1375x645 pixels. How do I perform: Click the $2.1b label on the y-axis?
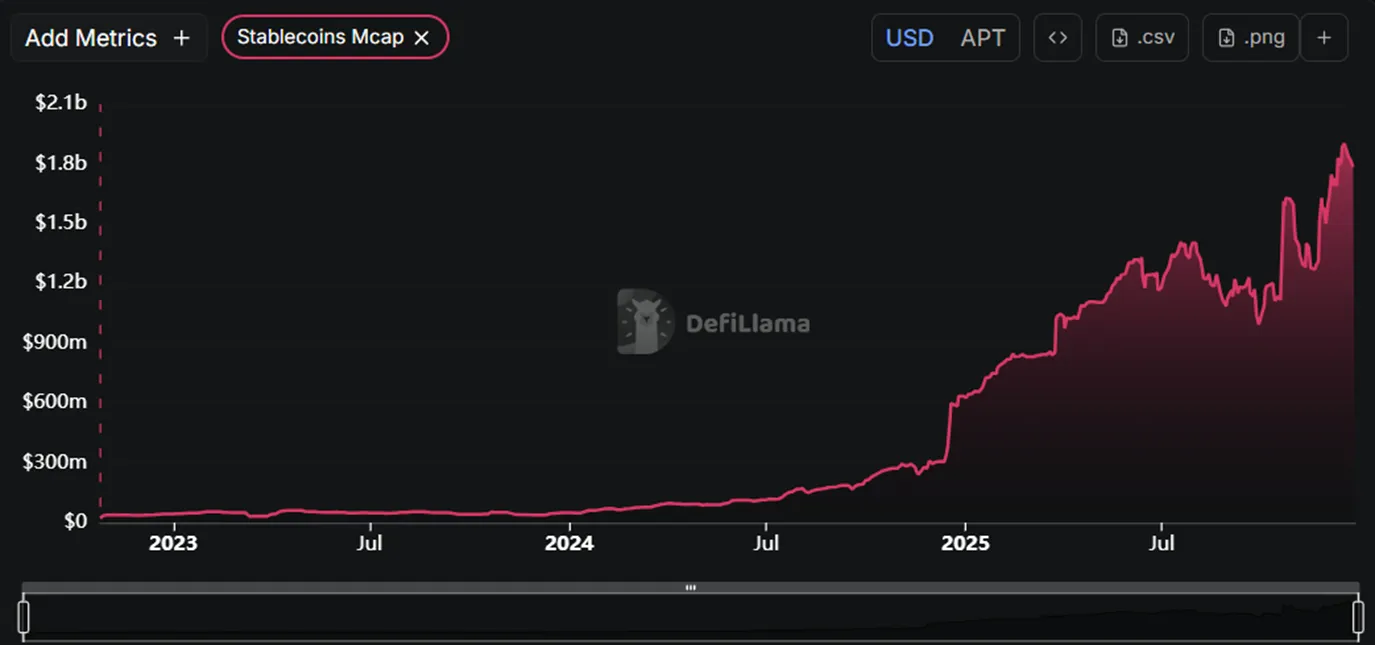pos(61,102)
